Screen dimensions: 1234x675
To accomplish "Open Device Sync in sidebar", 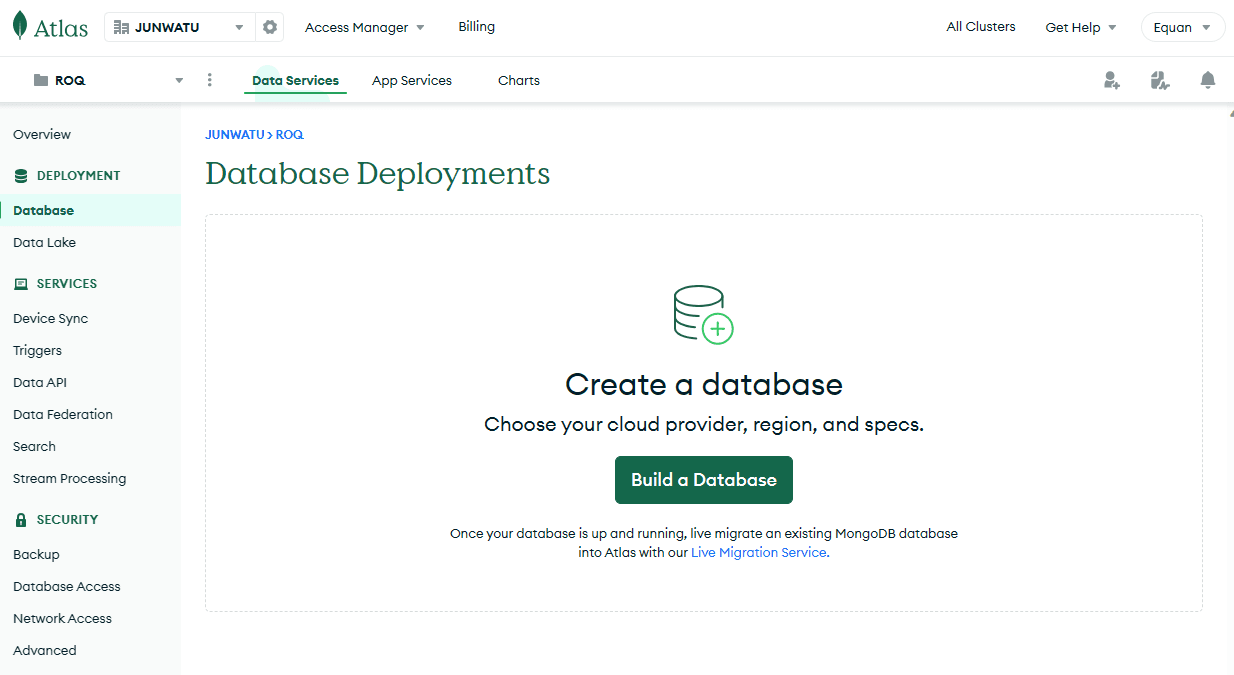I will pyautogui.click(x=50, y=318).
